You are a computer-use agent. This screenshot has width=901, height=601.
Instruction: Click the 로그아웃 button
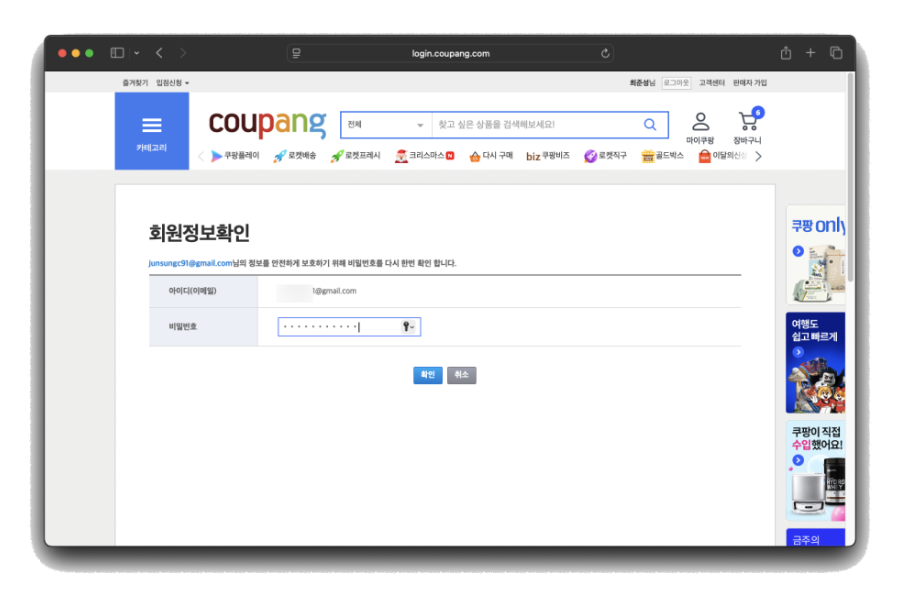click(676, 83)
